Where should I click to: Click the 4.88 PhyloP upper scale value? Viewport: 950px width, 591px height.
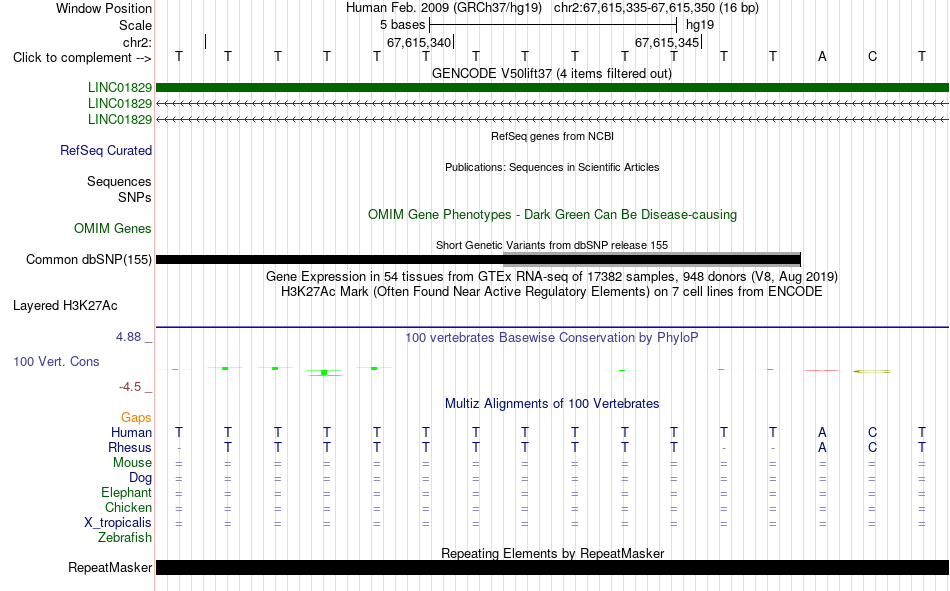coord(128,336)
